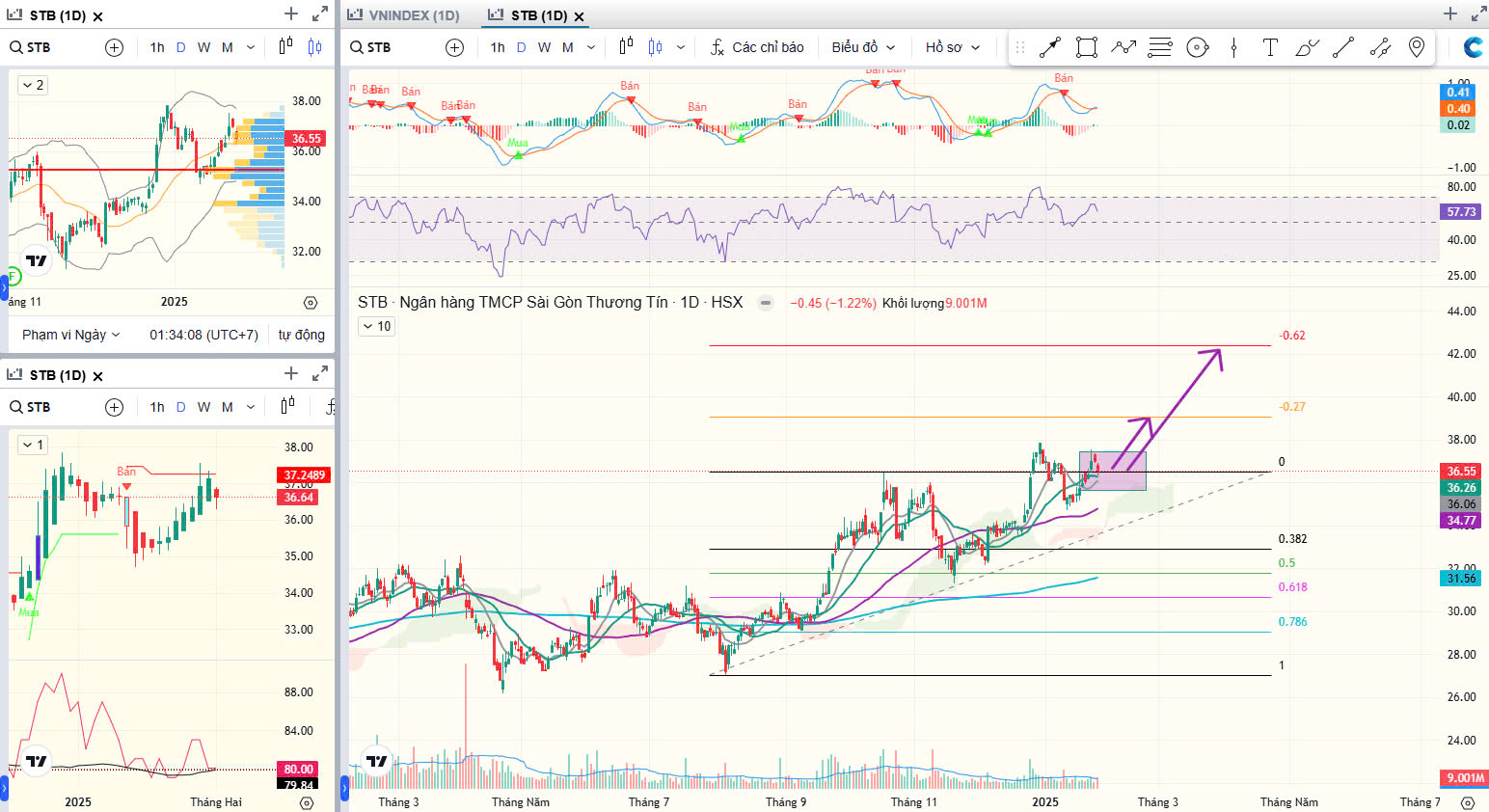Switch main chart to D interval
The height and width of the screenshot is (812, 1489).
[522, 47]
